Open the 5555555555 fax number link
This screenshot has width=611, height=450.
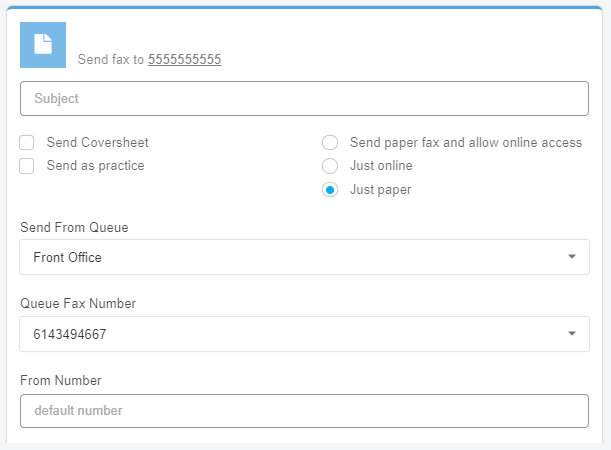(184, 60)
